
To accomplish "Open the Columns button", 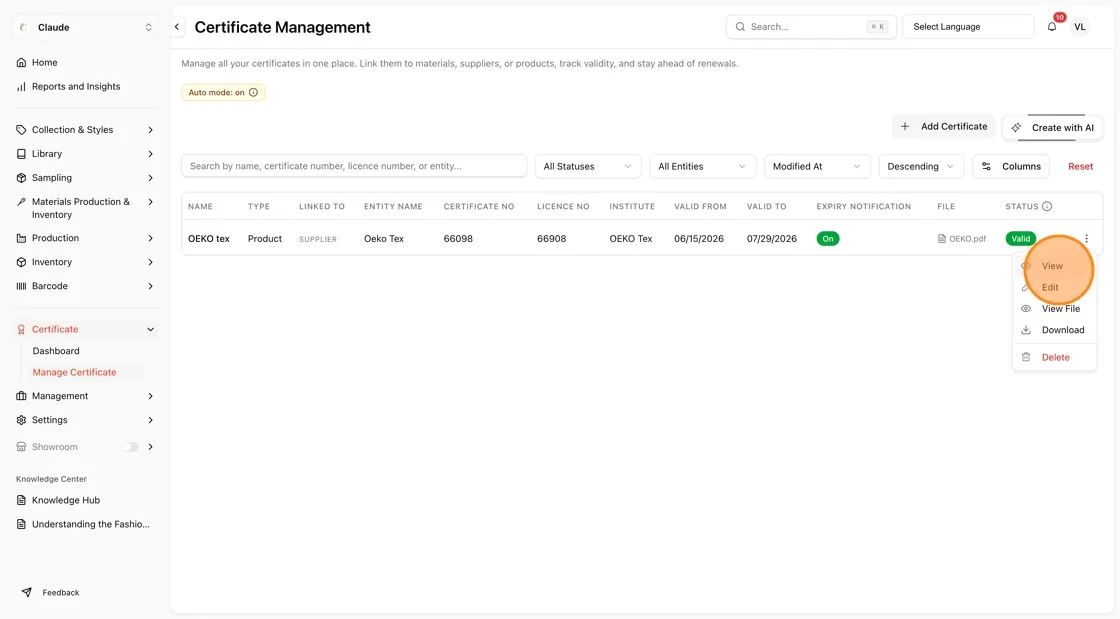I will point(1011,166).
